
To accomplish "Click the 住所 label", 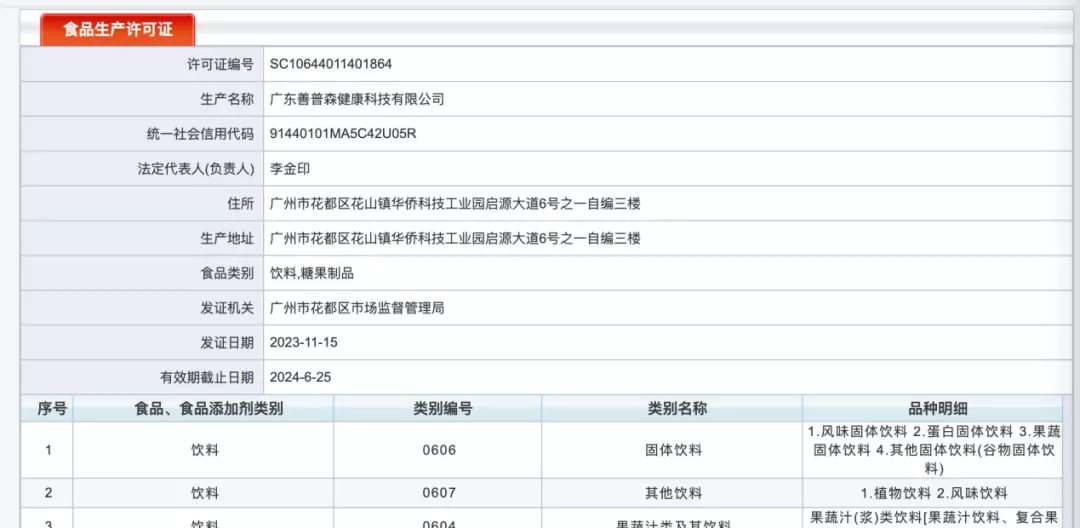I will [x=242, y=204].
